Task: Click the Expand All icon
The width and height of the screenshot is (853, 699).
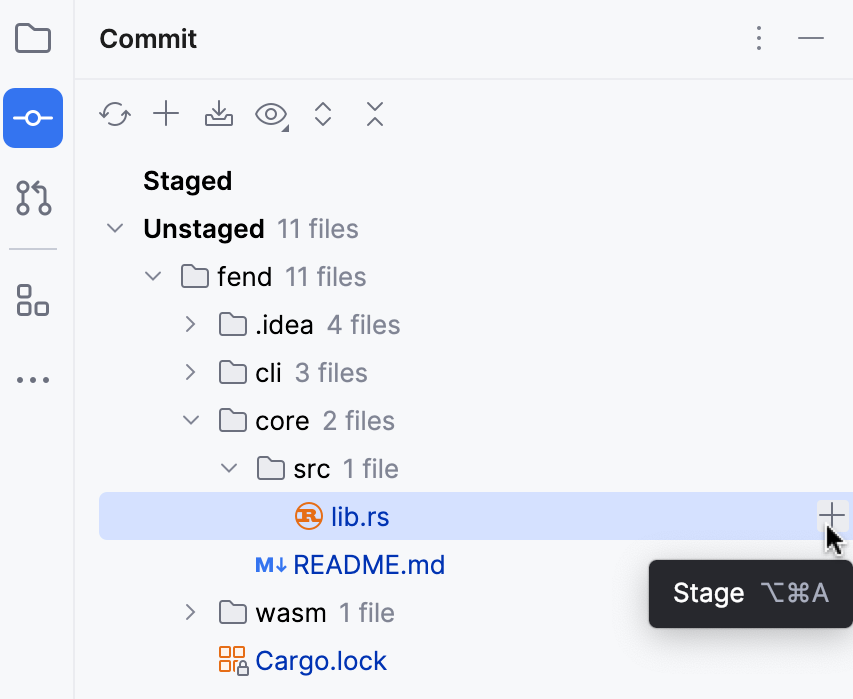Action: (322, 114)
